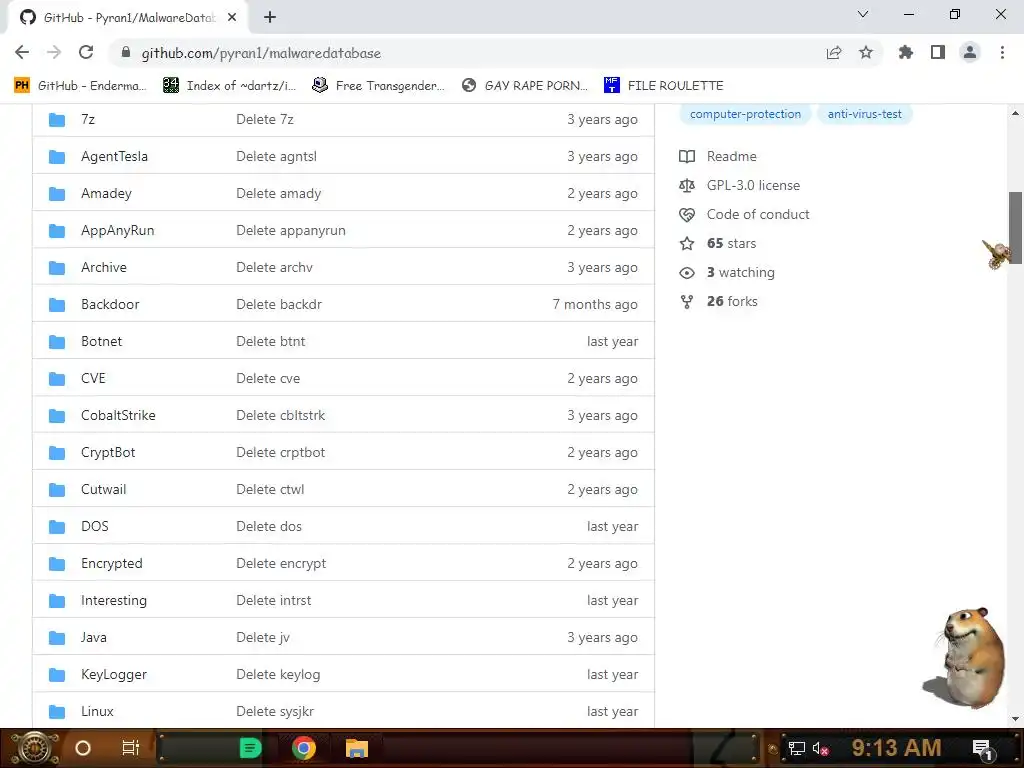The image size is (1024, 768).
Task: Click the heart icon beside Code of conduct
Action: tap(686, 214)
